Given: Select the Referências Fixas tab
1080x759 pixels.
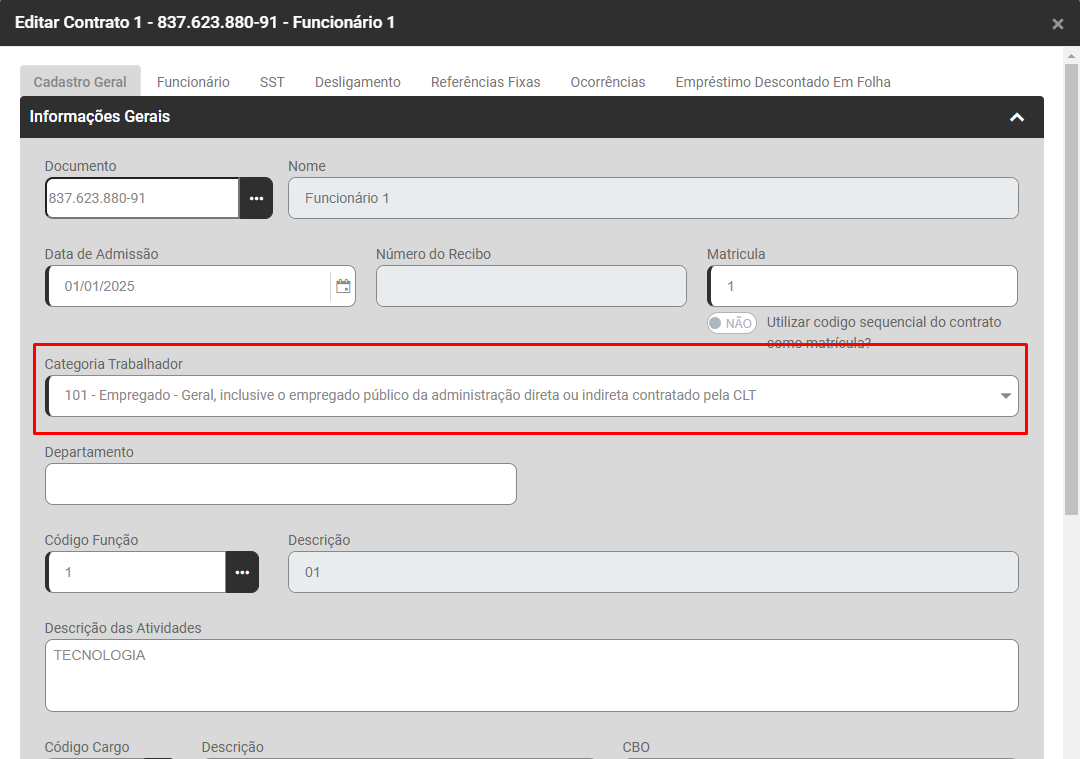Looking at the screenshot, I should coord(485,82).
